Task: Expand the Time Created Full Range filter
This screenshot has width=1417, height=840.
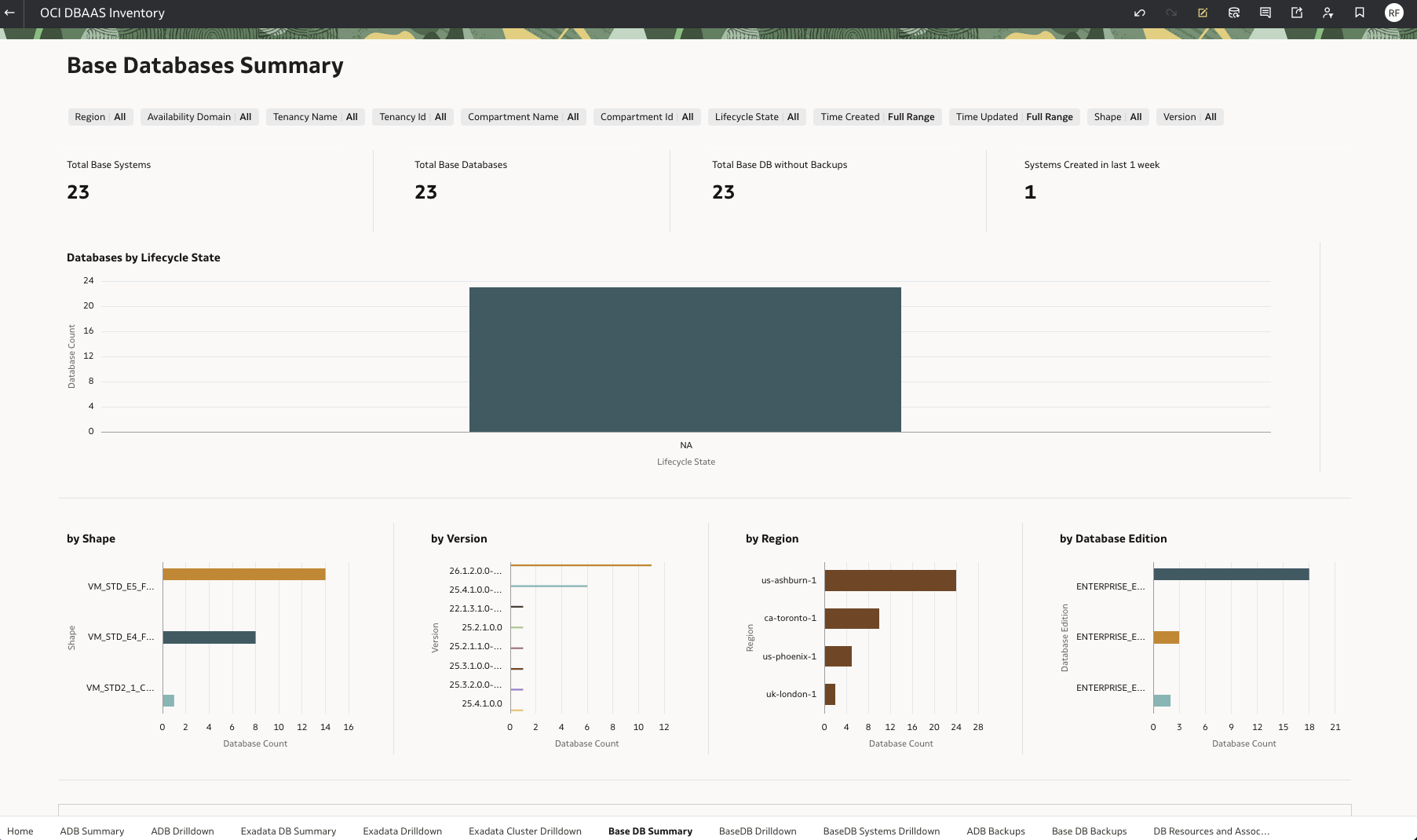Action: pos(877,116)
